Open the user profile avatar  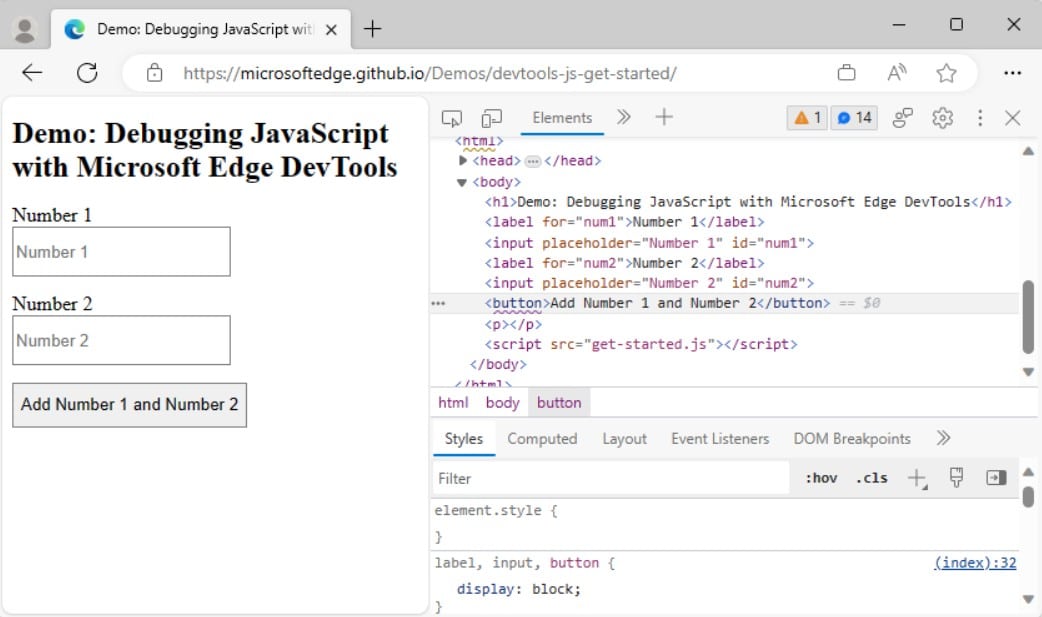(25, 30)
